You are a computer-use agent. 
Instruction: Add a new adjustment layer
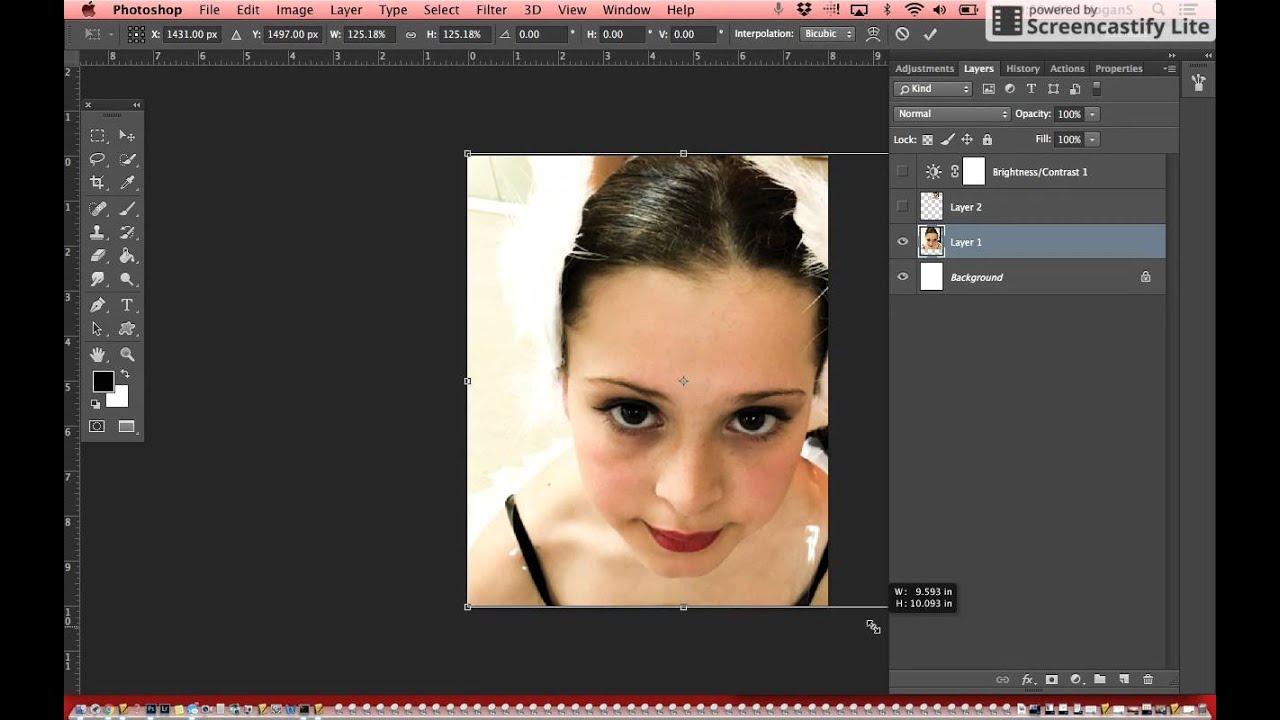coord(1076,680)
